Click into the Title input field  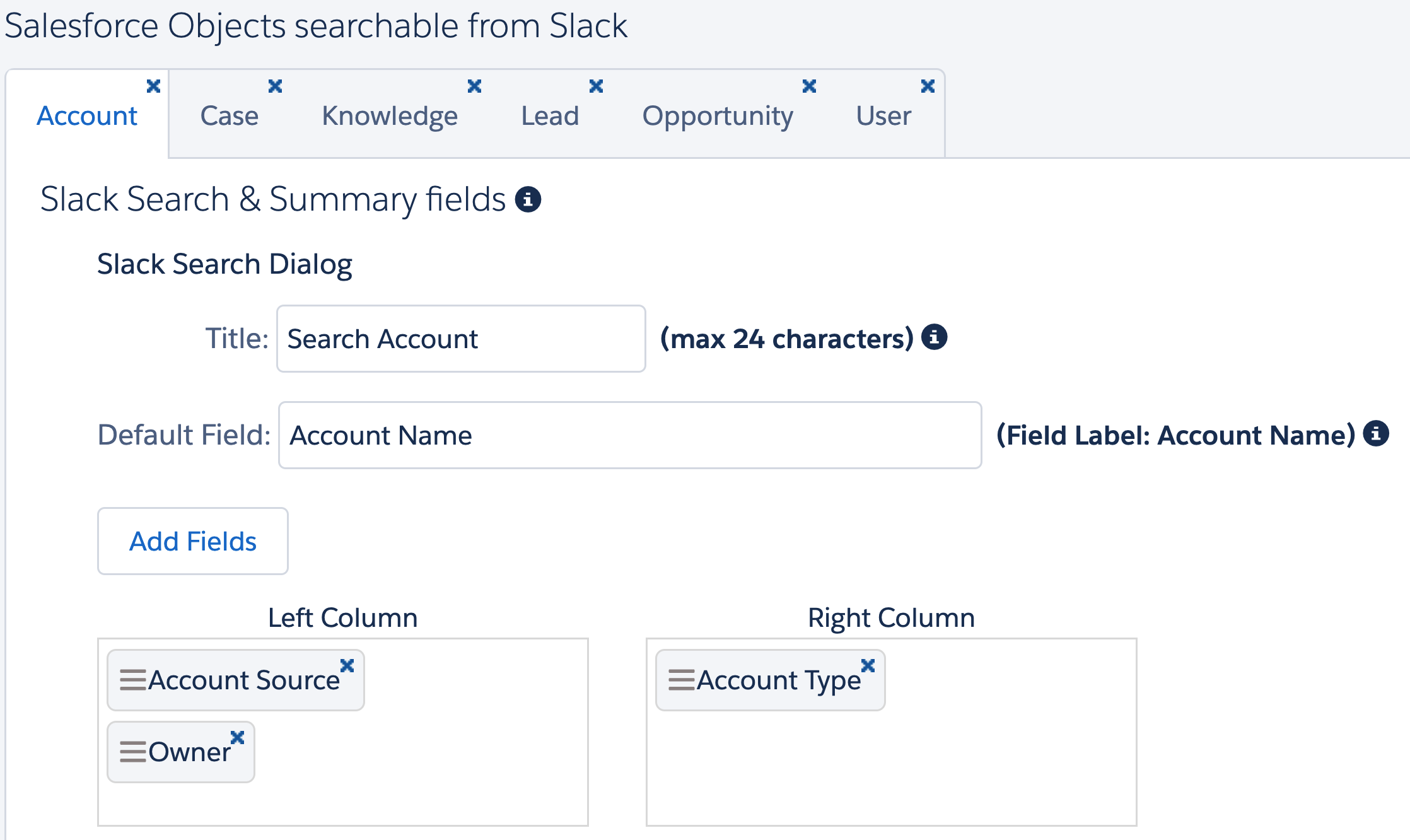coord(461,339)
